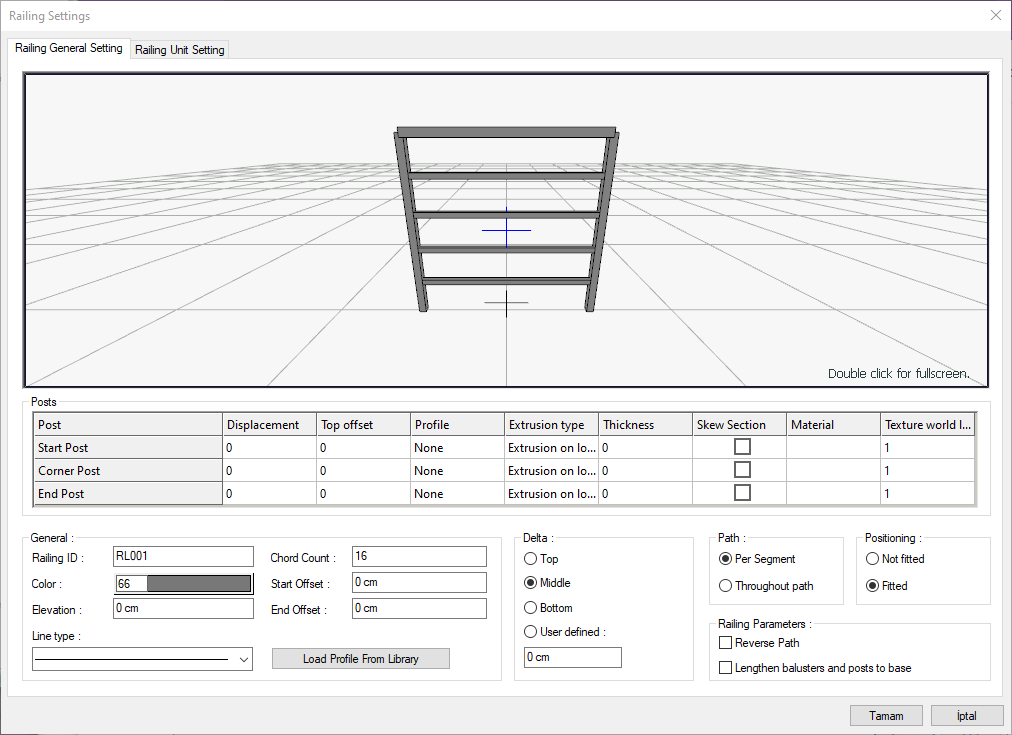1012x735 pixels.
Task: Choose Throughout path radio button
Action: [x=726, y=586]
